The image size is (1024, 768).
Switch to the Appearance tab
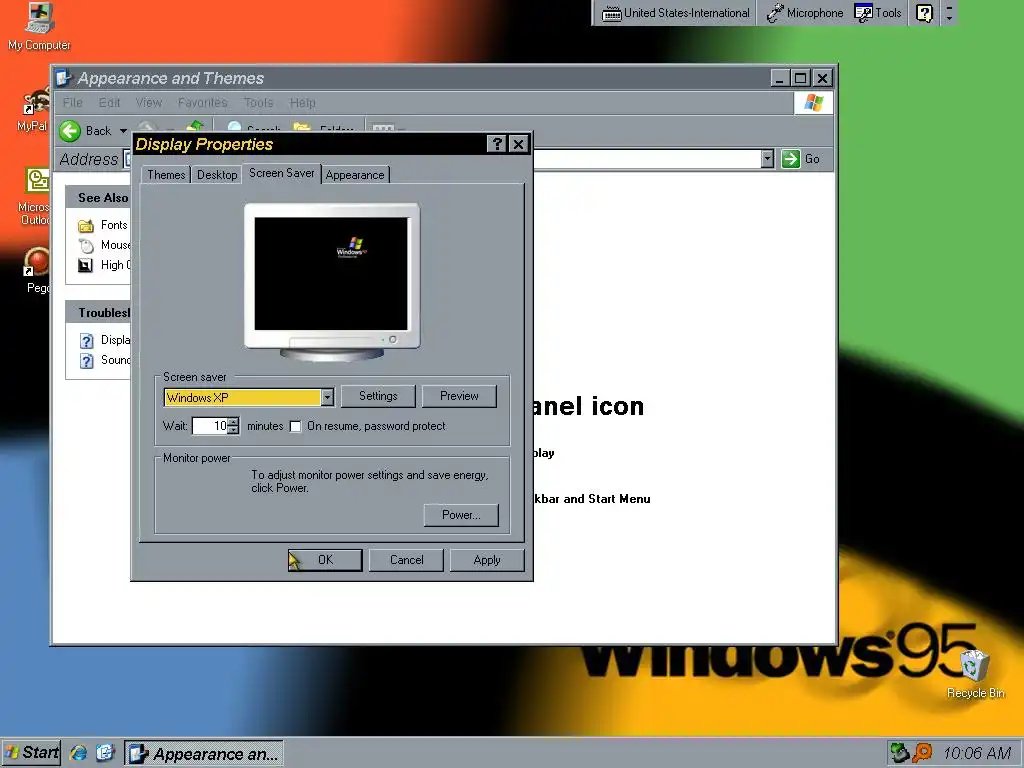[355, 175]
